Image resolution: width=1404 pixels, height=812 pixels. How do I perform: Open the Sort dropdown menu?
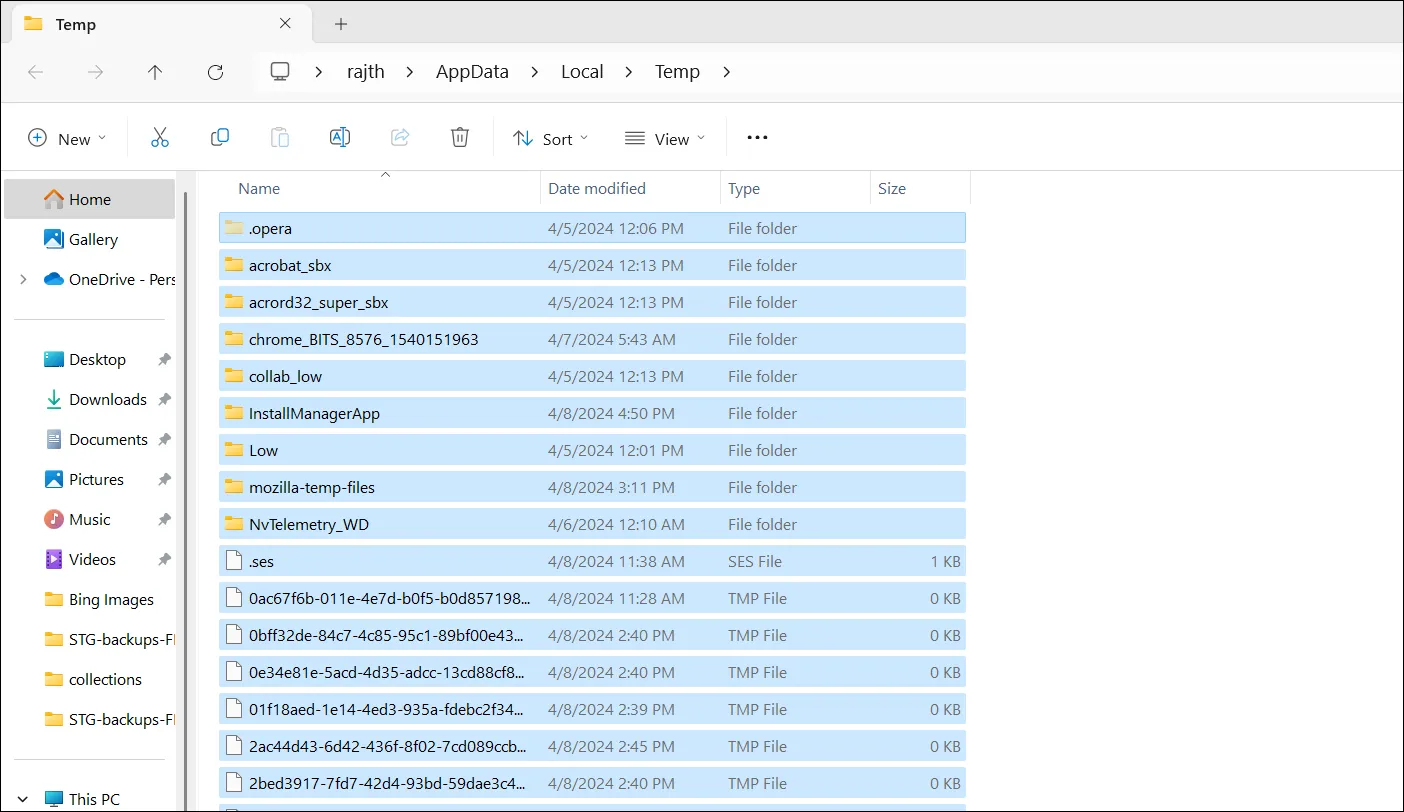click(x=550, y=139)
